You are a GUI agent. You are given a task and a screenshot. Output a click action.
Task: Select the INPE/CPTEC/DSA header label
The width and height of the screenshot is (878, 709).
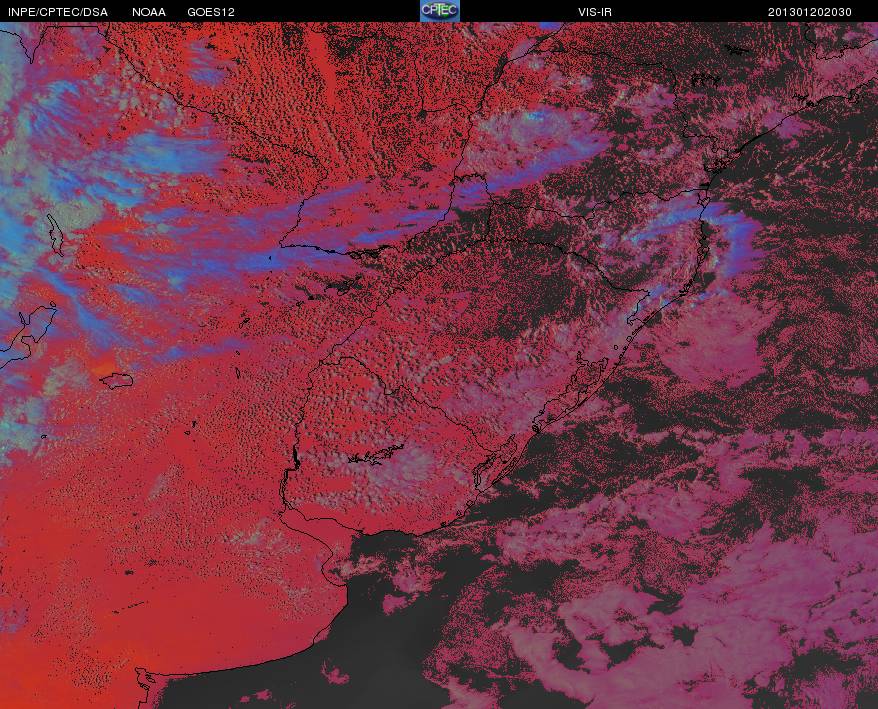(58, 12)
